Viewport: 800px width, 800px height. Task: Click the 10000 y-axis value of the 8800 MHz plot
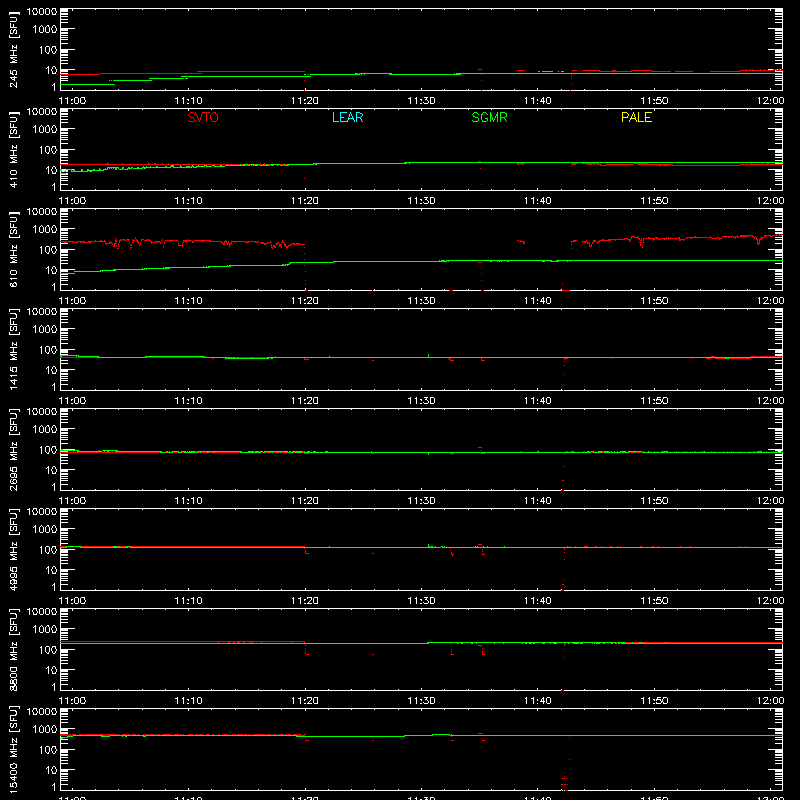[x=42, y=612]
